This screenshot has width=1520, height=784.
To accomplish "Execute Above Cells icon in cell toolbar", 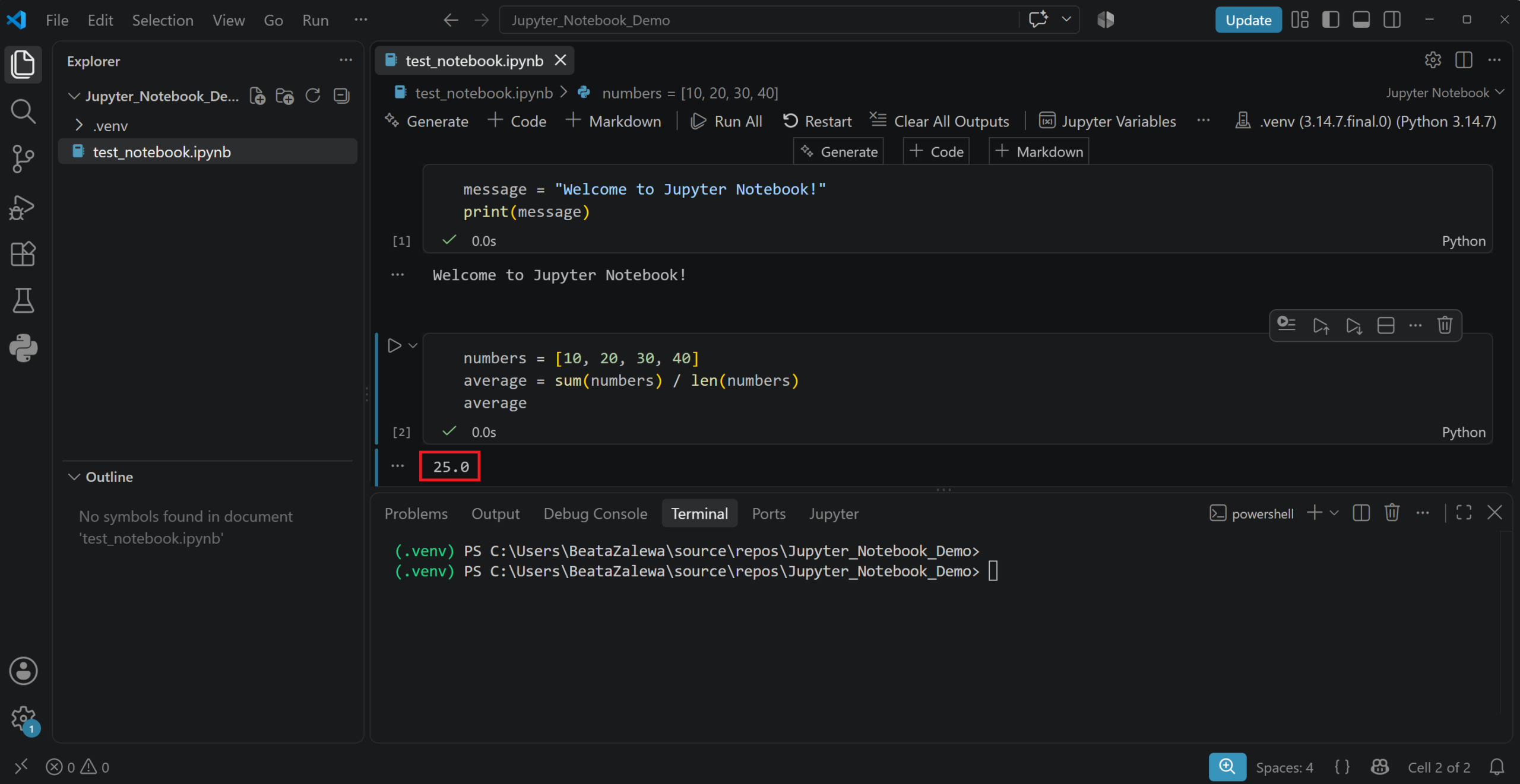I will (1320, 325).
